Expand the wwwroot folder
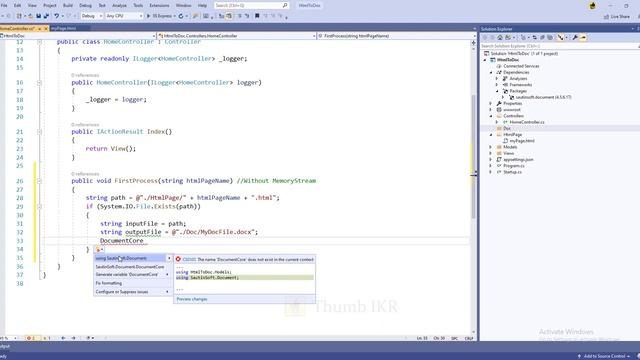 [x=491, y=110]
